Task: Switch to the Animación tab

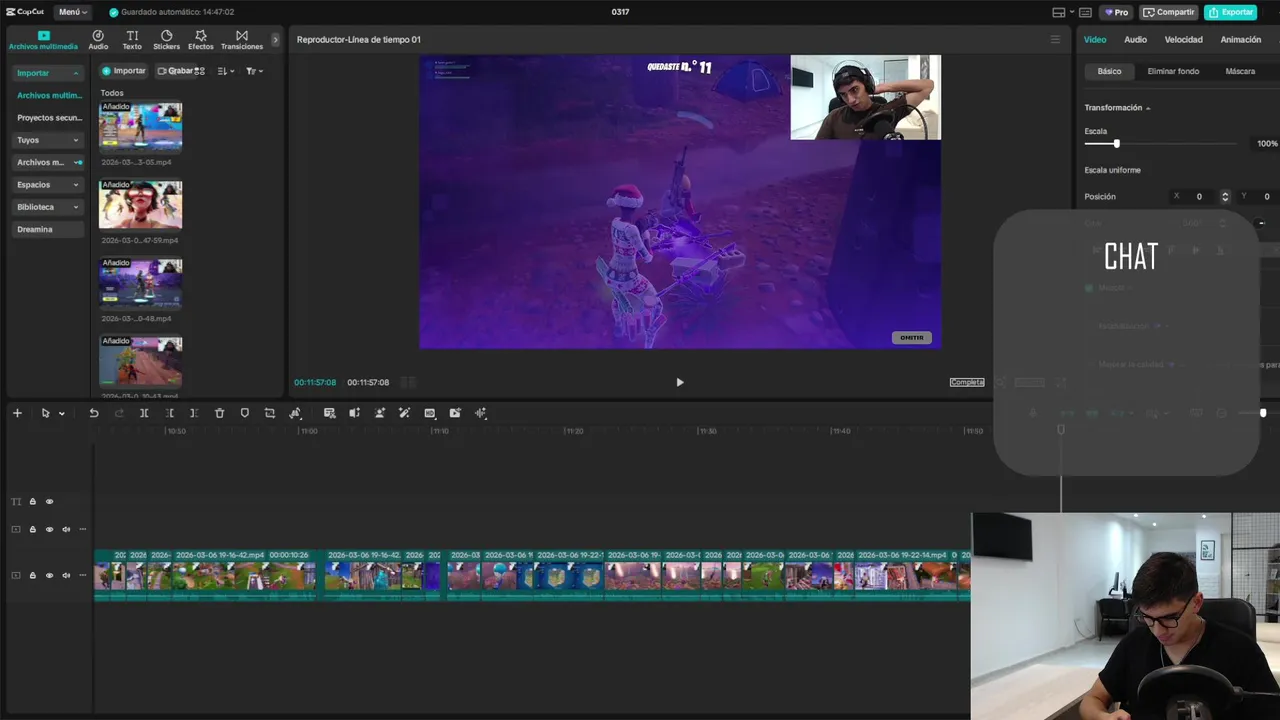Action: click(x=1241, y=40)
